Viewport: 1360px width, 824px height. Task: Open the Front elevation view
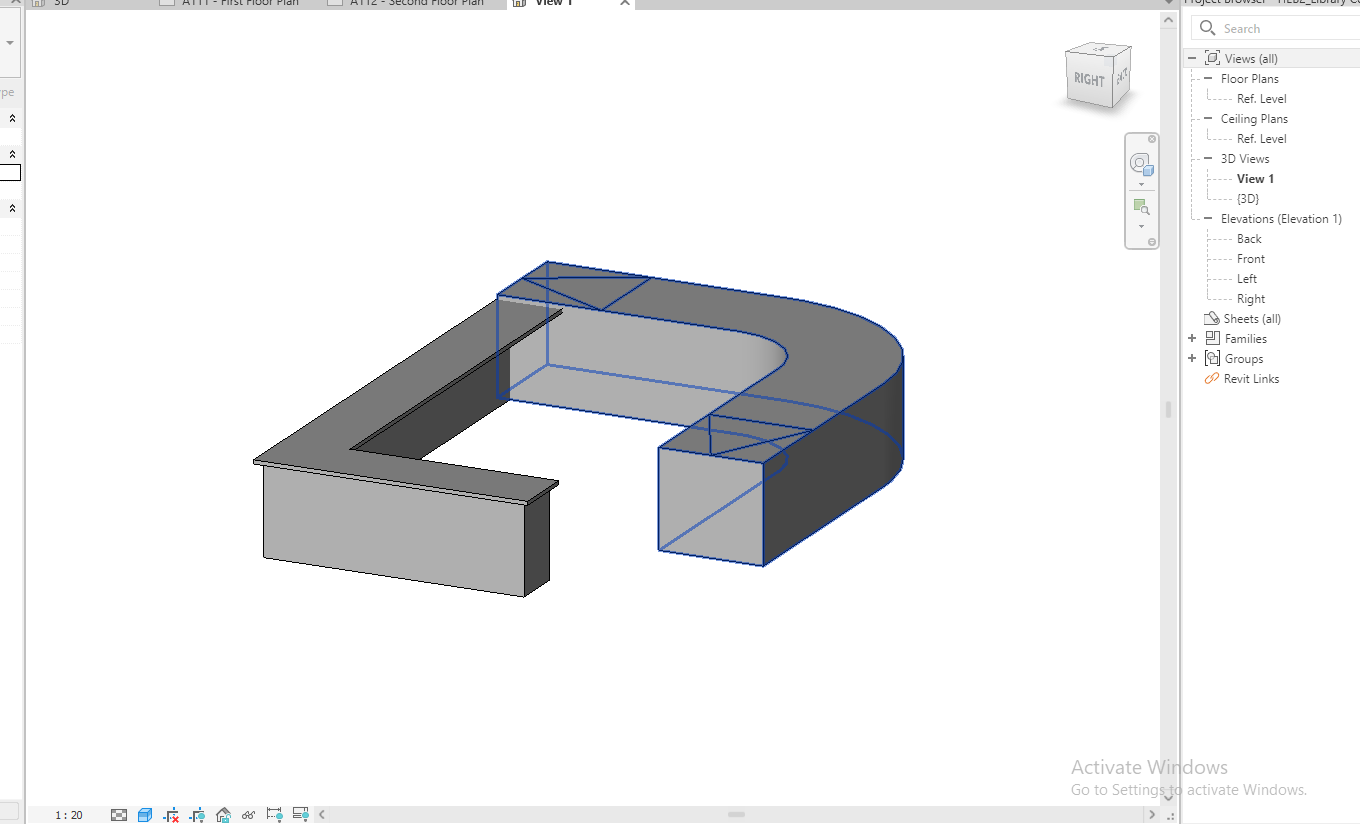pos(1250,259)
